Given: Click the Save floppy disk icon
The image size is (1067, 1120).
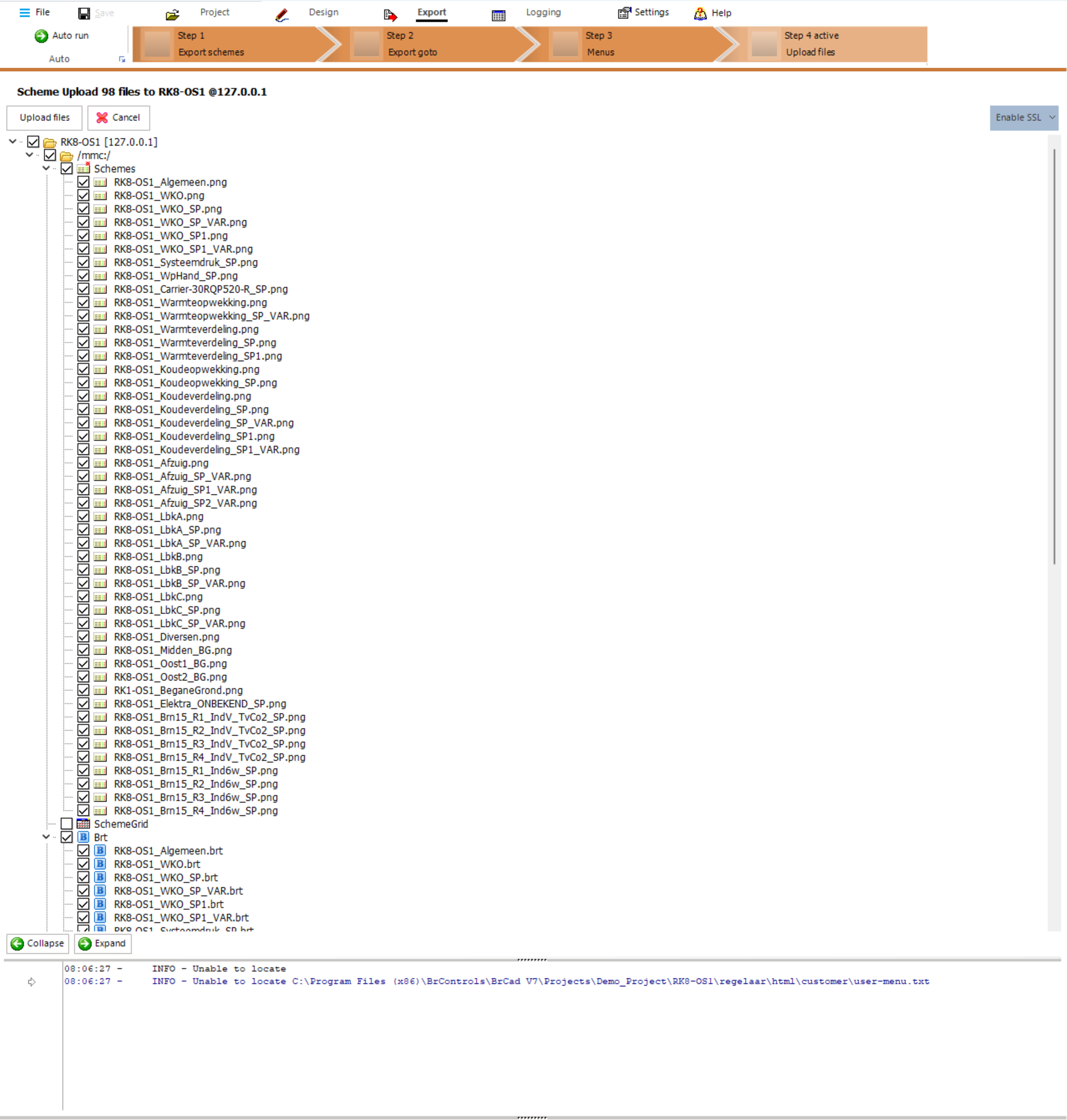Looking at the screenshot, I should pyautogui.click(x=84, y=13).
